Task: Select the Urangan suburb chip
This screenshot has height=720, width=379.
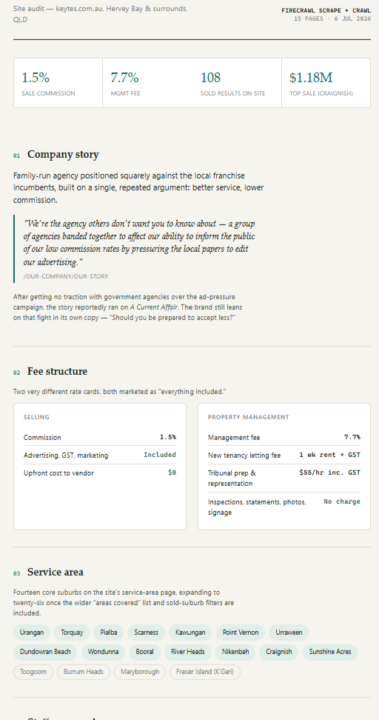Action: (x=32, y=632)
